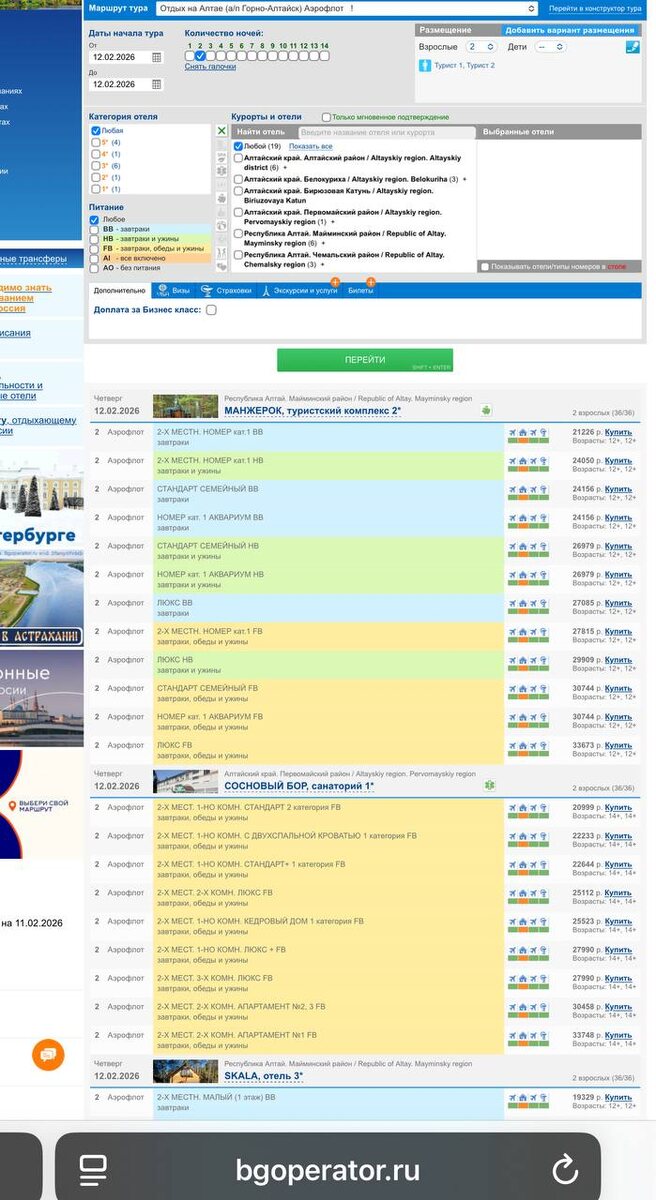Click plane icon in 19329 р. SKALA row
Screen dimensions: 656x1200
pos(512,1097)
